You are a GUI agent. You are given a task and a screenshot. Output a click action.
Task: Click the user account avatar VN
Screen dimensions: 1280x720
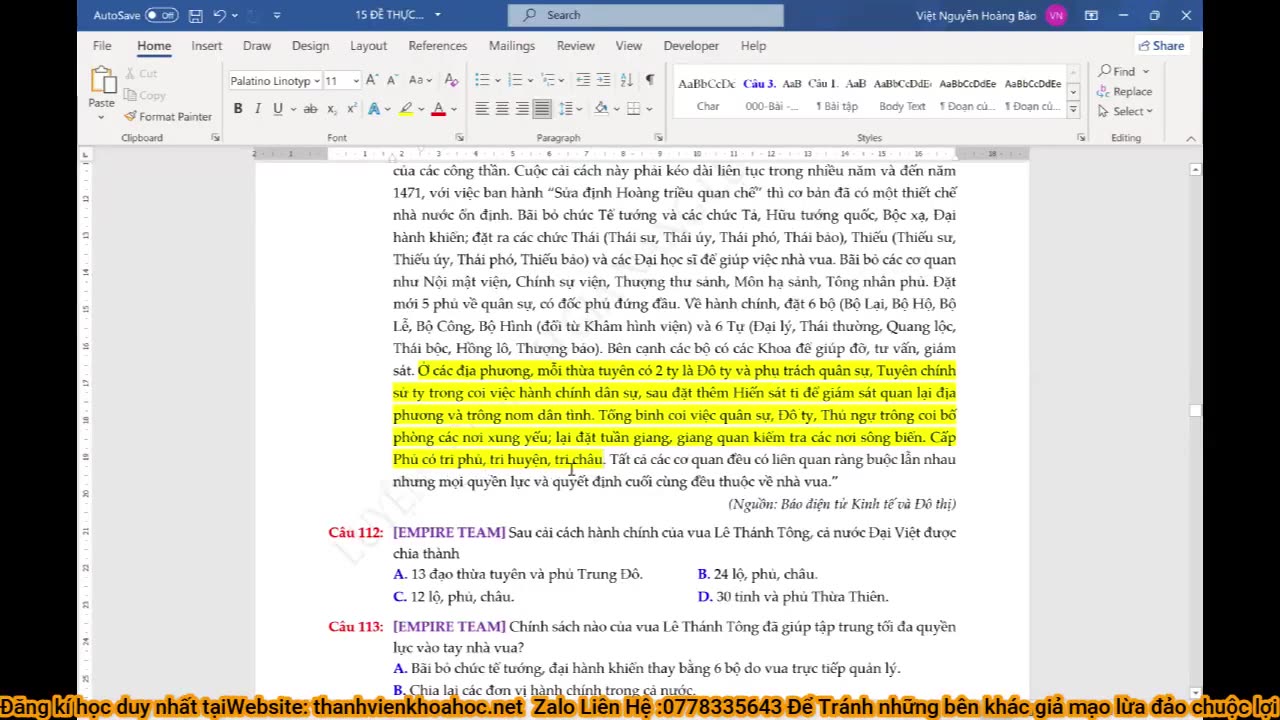pyautogui.click(x=1056, y=15)
